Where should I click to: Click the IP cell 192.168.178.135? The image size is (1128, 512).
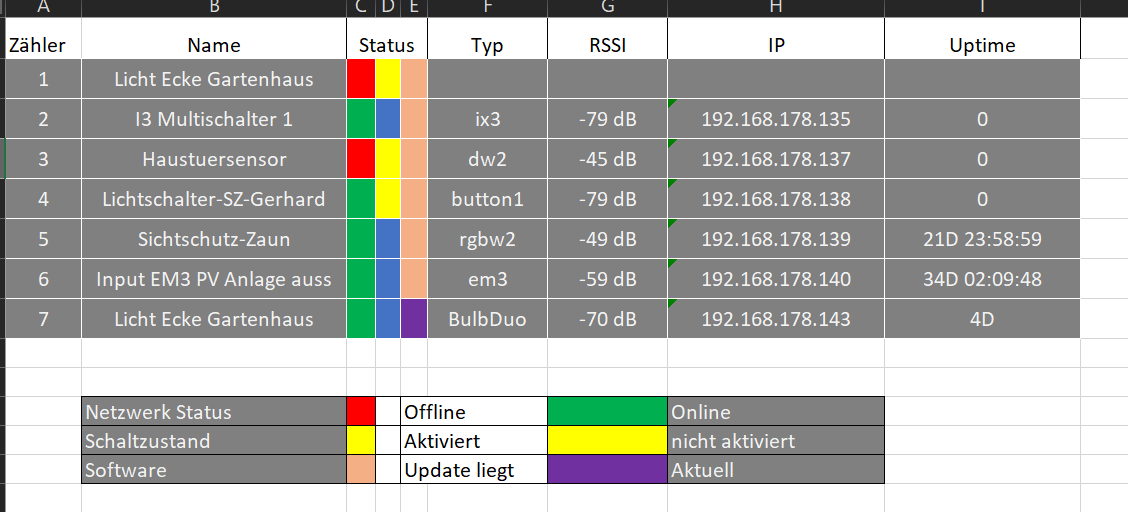[x=776, y=119]
